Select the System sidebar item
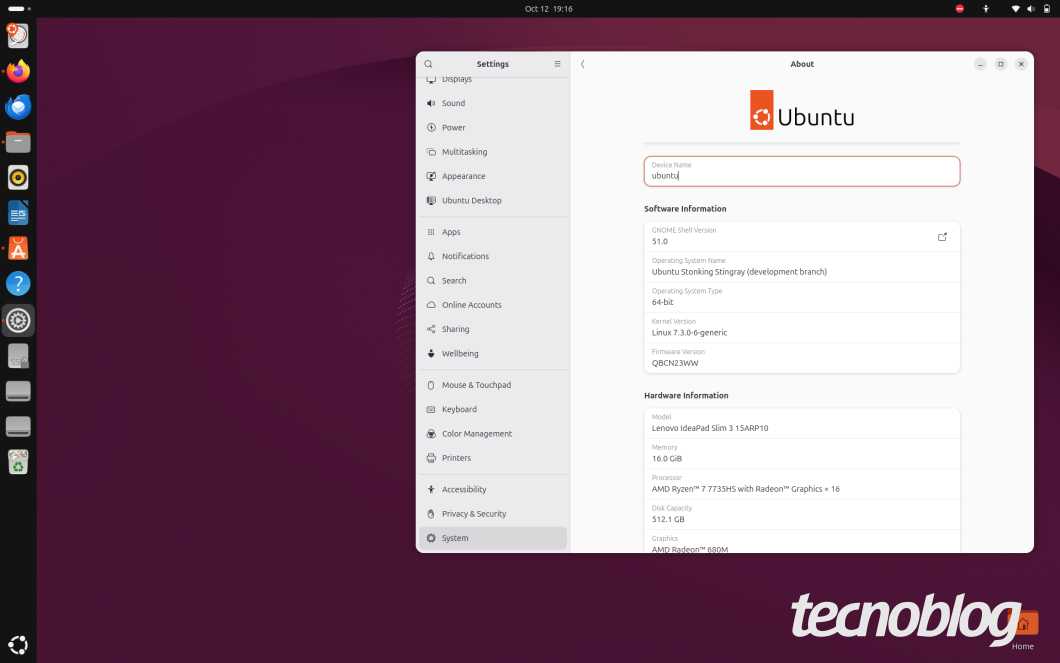1060x663 pixels. 493,538
